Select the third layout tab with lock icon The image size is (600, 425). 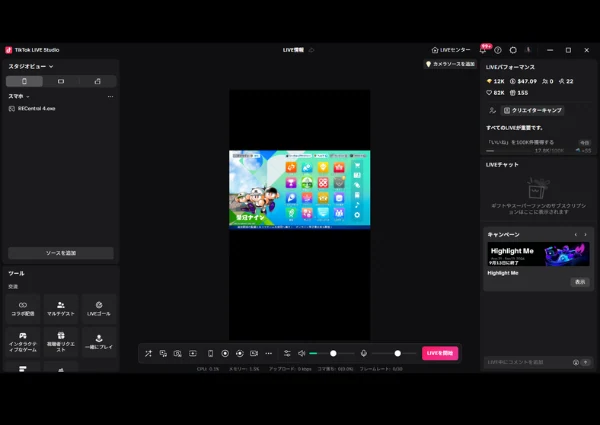[x=98, y=81]
